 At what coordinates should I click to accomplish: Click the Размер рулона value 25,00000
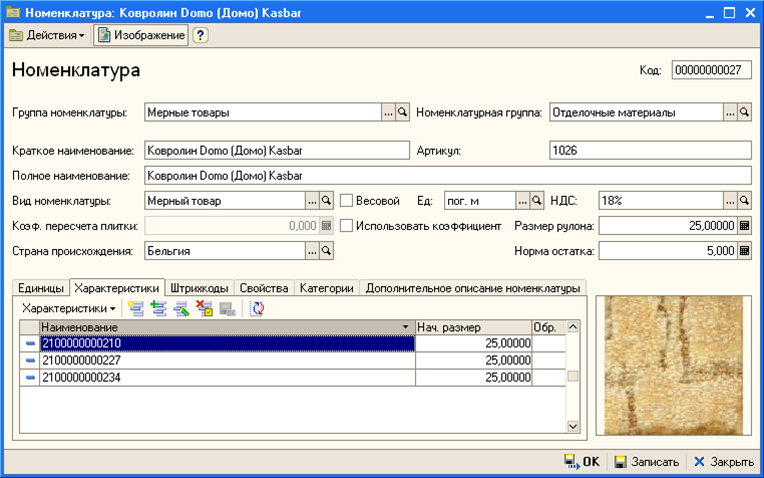(668, 226)
